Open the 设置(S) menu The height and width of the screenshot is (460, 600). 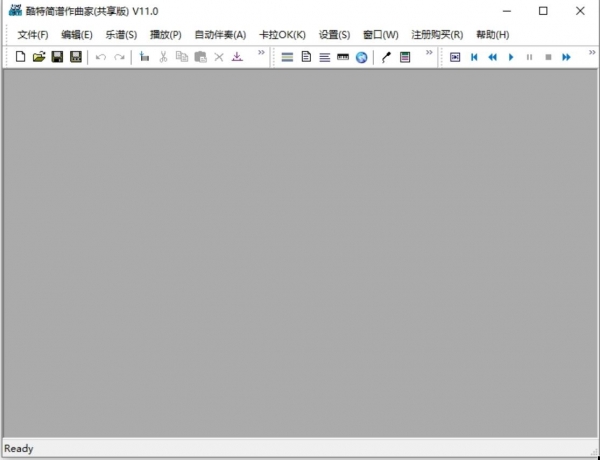coord(334,35)
